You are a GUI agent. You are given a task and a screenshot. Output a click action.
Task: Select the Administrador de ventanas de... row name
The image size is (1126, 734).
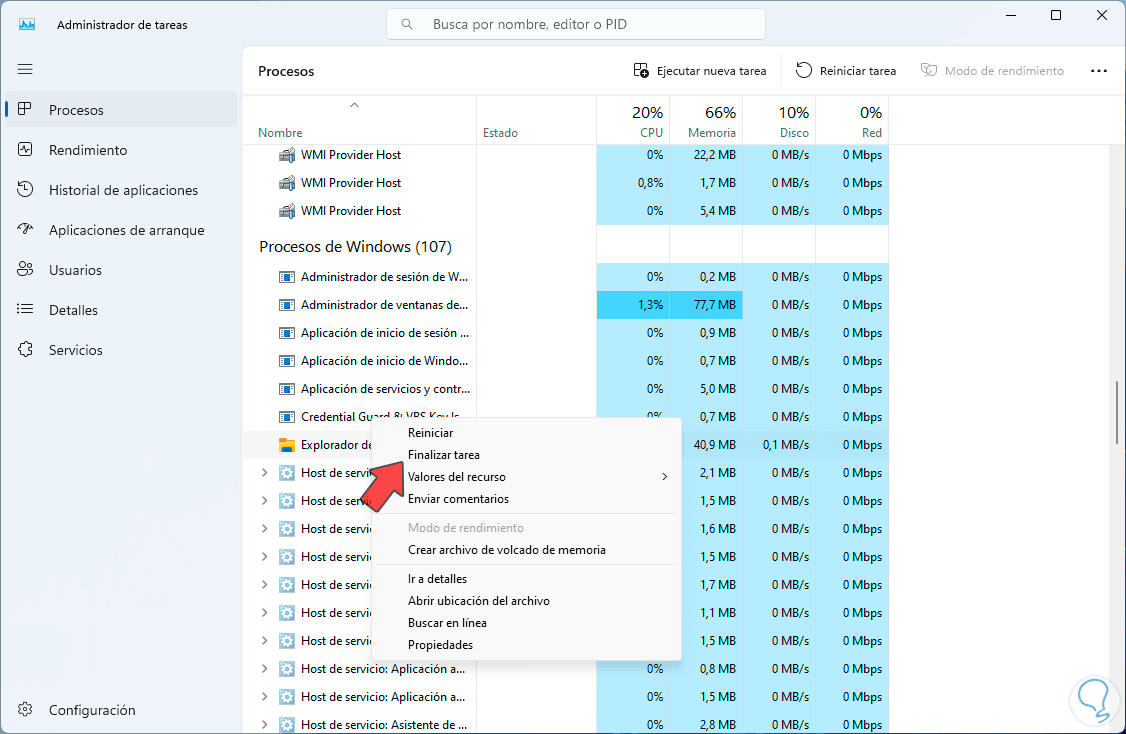(x=384, y=305)
